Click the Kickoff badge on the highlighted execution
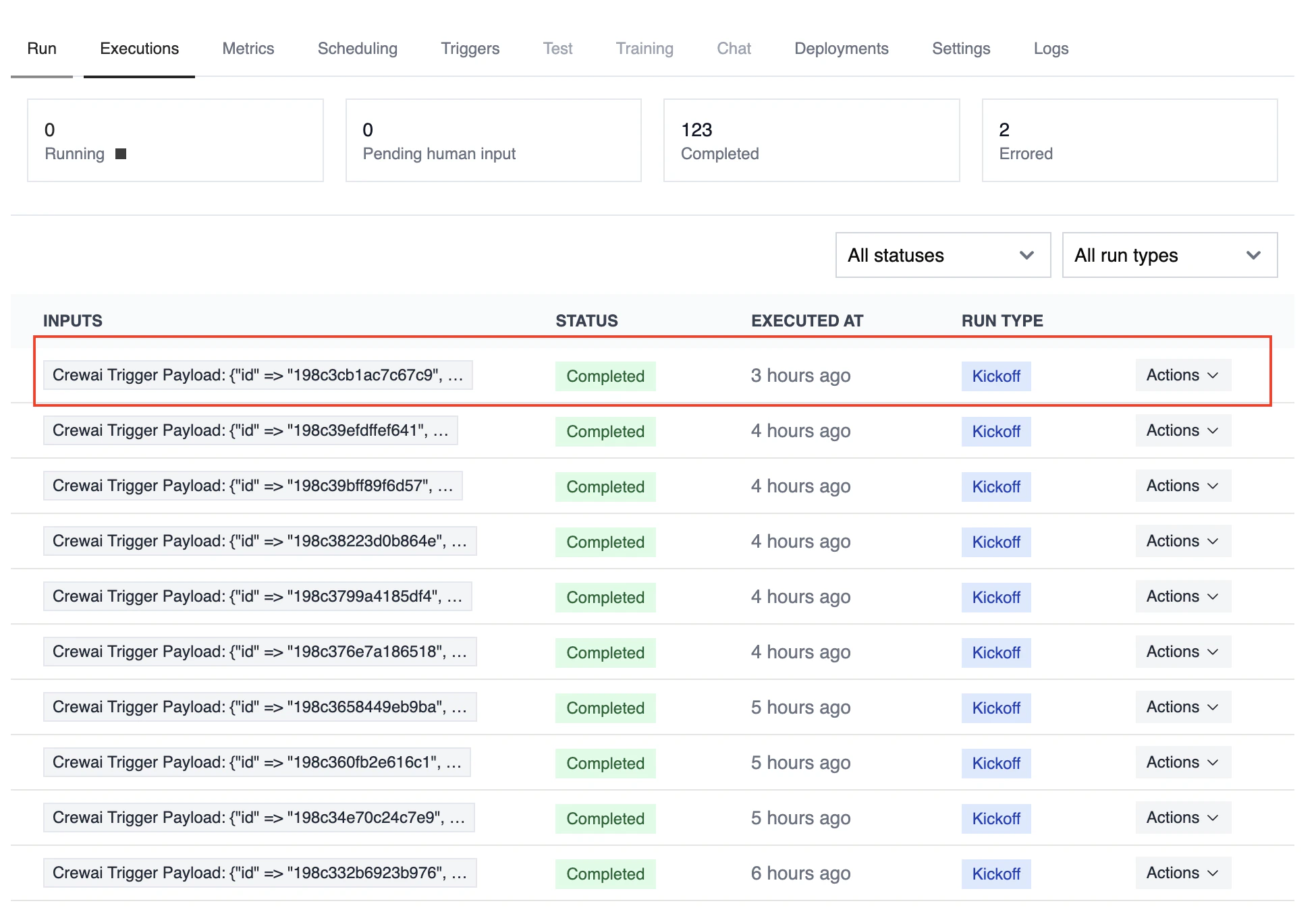Image resolution: width=1316 pixels, height=916 pixels. click(x=996, y=376)
